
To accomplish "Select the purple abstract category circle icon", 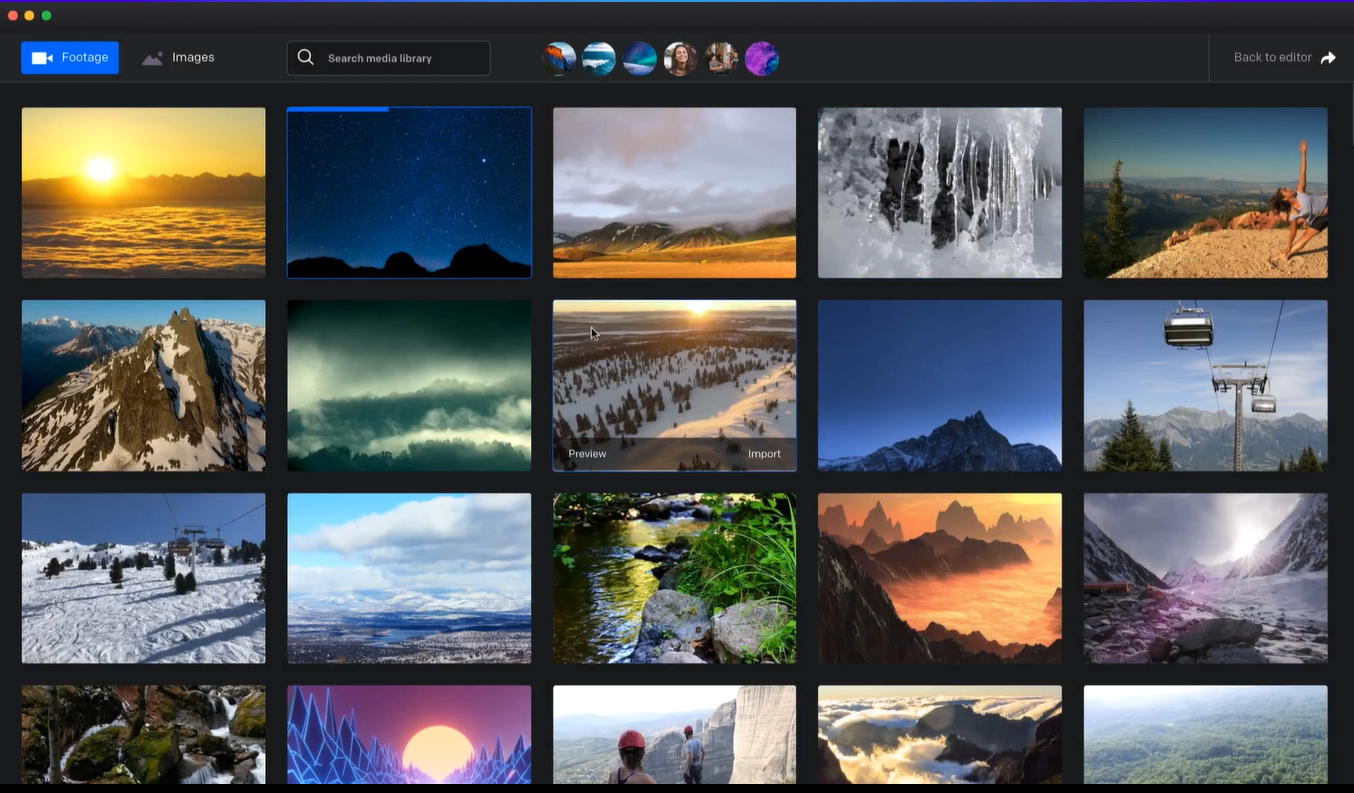I will click(x=762, y=58).
